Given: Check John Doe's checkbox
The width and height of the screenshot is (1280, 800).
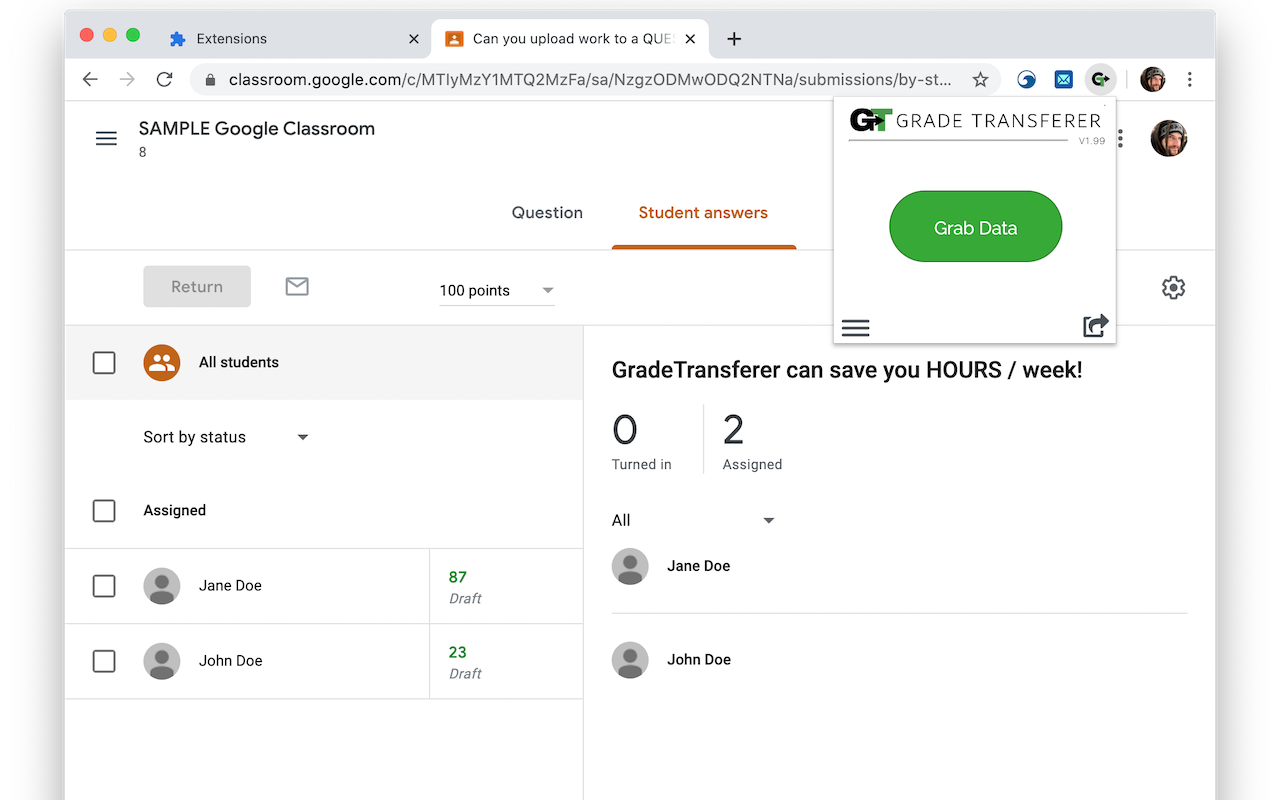Looking at the screenshot, I should point(104,661).
